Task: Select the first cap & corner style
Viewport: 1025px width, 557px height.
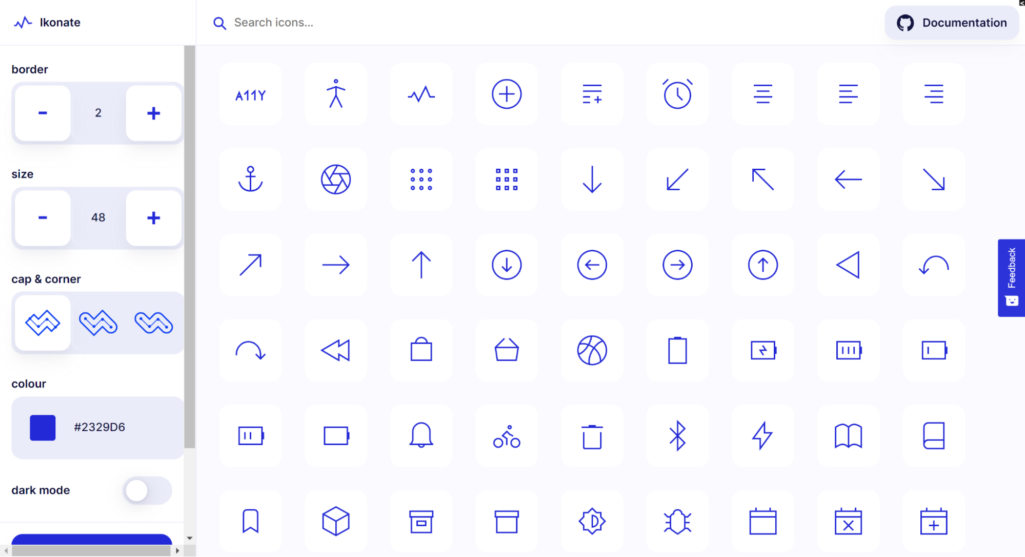Action: pyautogui.click(x=42, y=323)
